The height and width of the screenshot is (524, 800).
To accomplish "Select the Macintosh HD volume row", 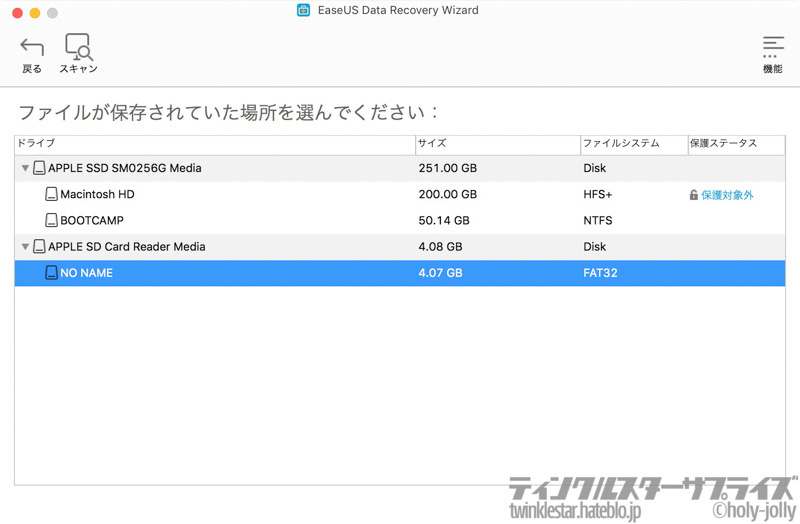I will click(400, 194).
